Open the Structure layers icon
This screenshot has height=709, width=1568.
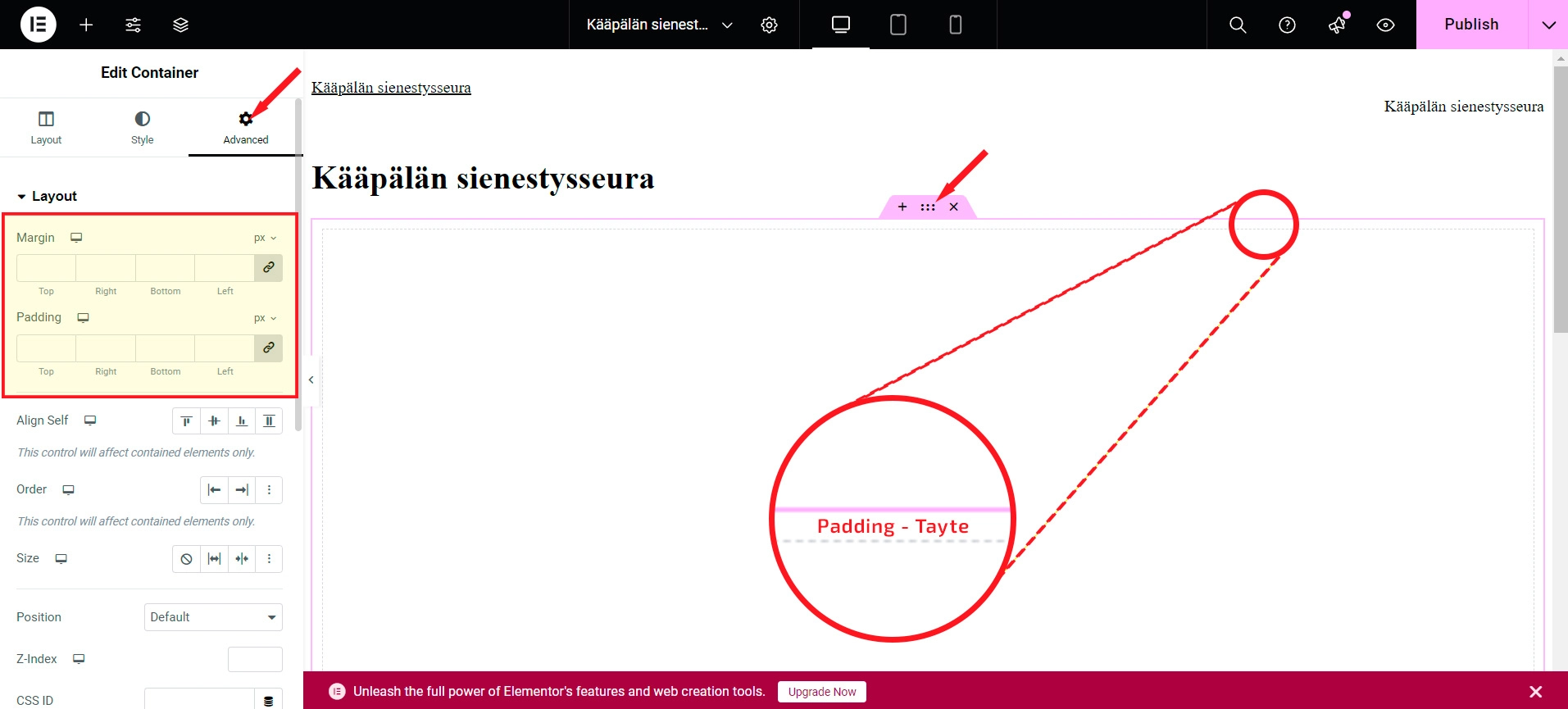pos(180,25)
